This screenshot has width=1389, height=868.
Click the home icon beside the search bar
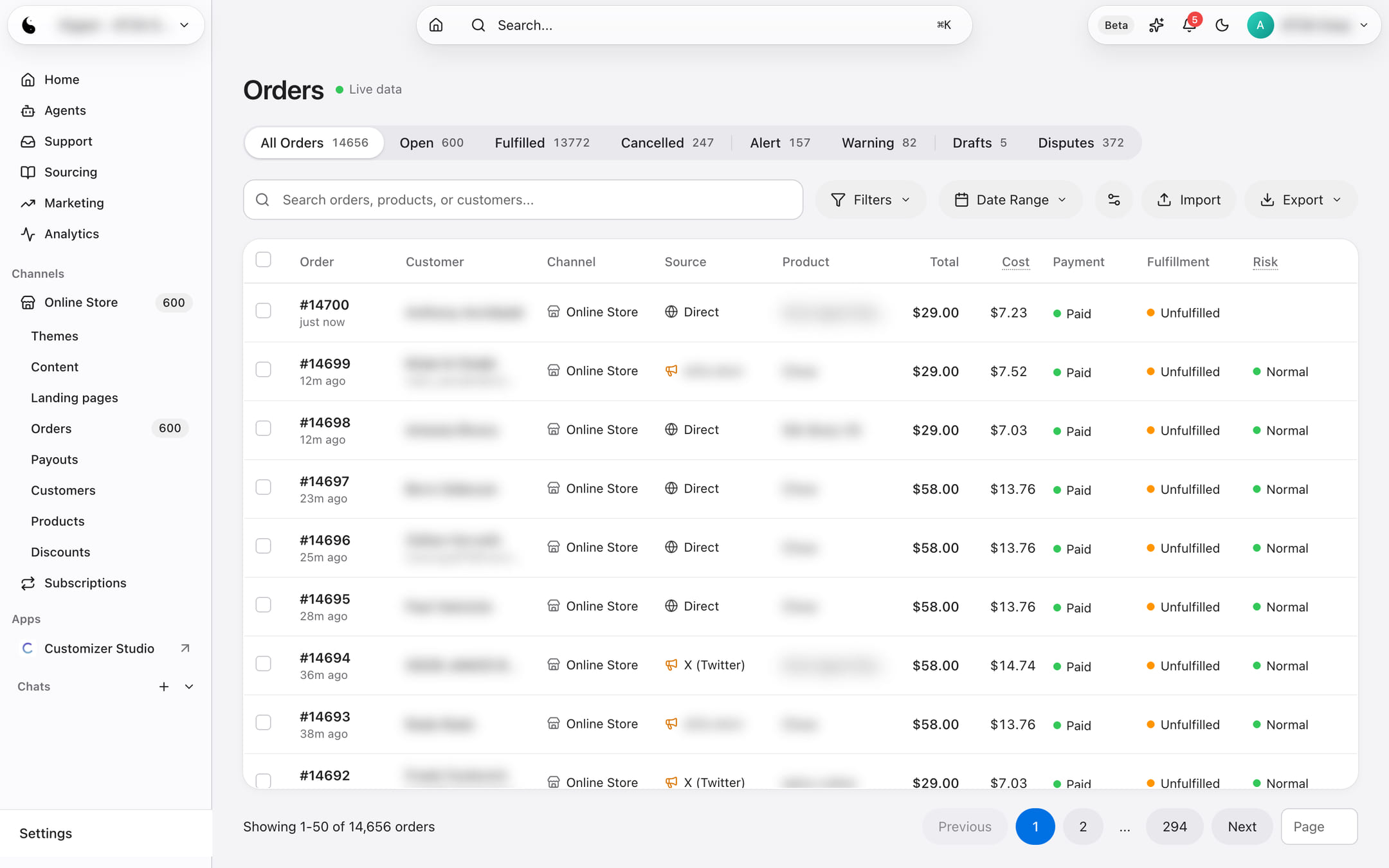click(436, 25)
